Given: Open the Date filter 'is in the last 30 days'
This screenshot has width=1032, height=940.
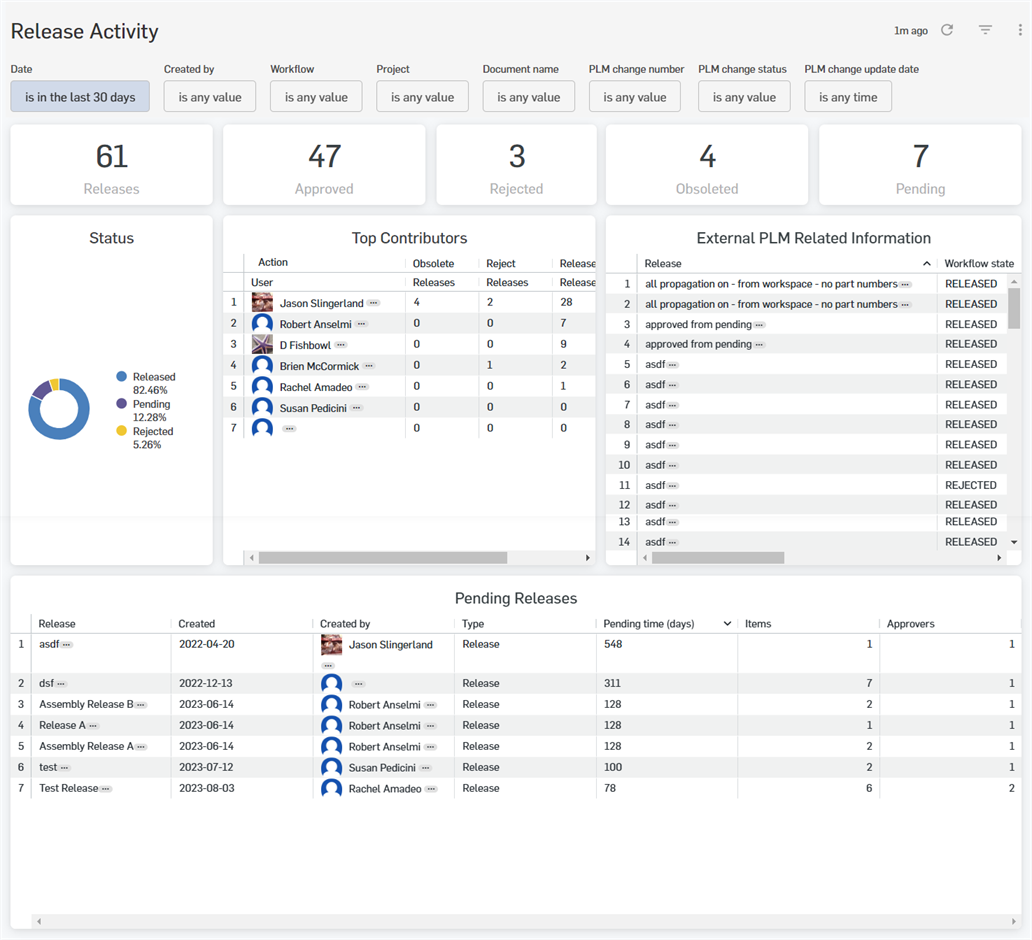Looking at the screenshot, I should pyautogui.click(x=80, y=97).
